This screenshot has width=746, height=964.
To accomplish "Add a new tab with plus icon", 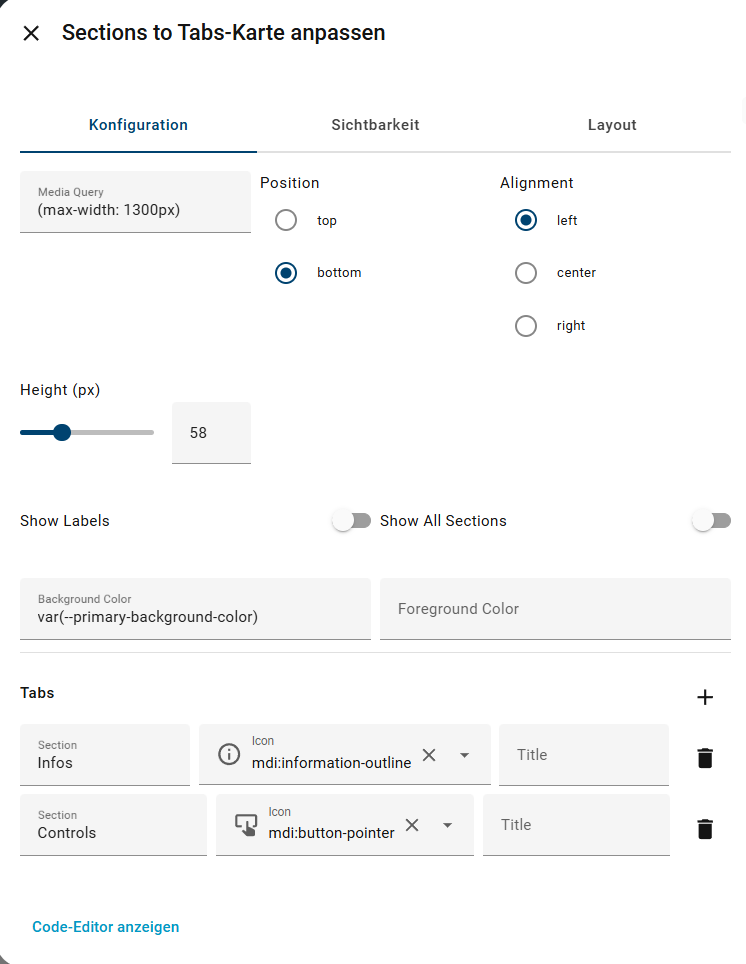I will tap(705, 697).
